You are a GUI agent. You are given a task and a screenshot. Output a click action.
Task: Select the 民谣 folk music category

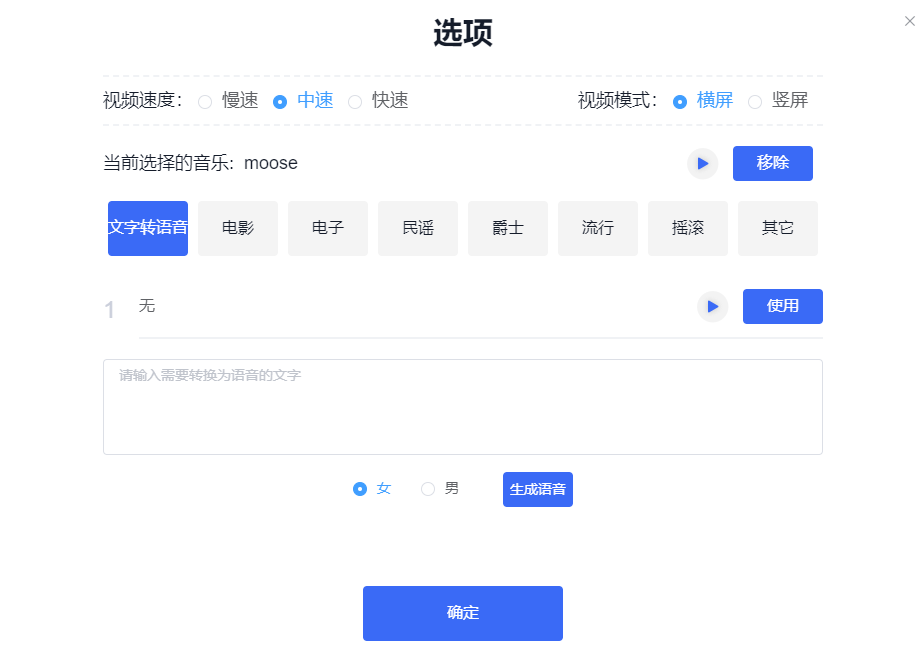point(417,228)
